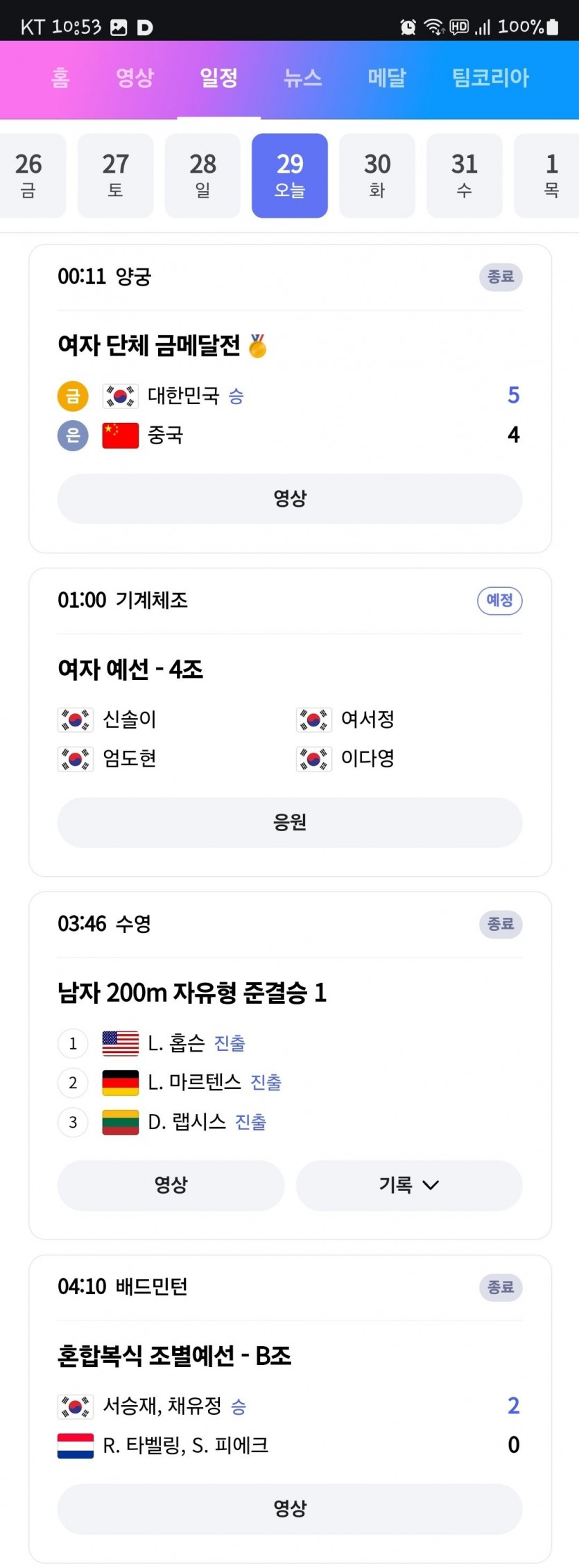Tap the 예정 status badge on gymnastics
The image size is (579, 1568).
click(500, 600)
